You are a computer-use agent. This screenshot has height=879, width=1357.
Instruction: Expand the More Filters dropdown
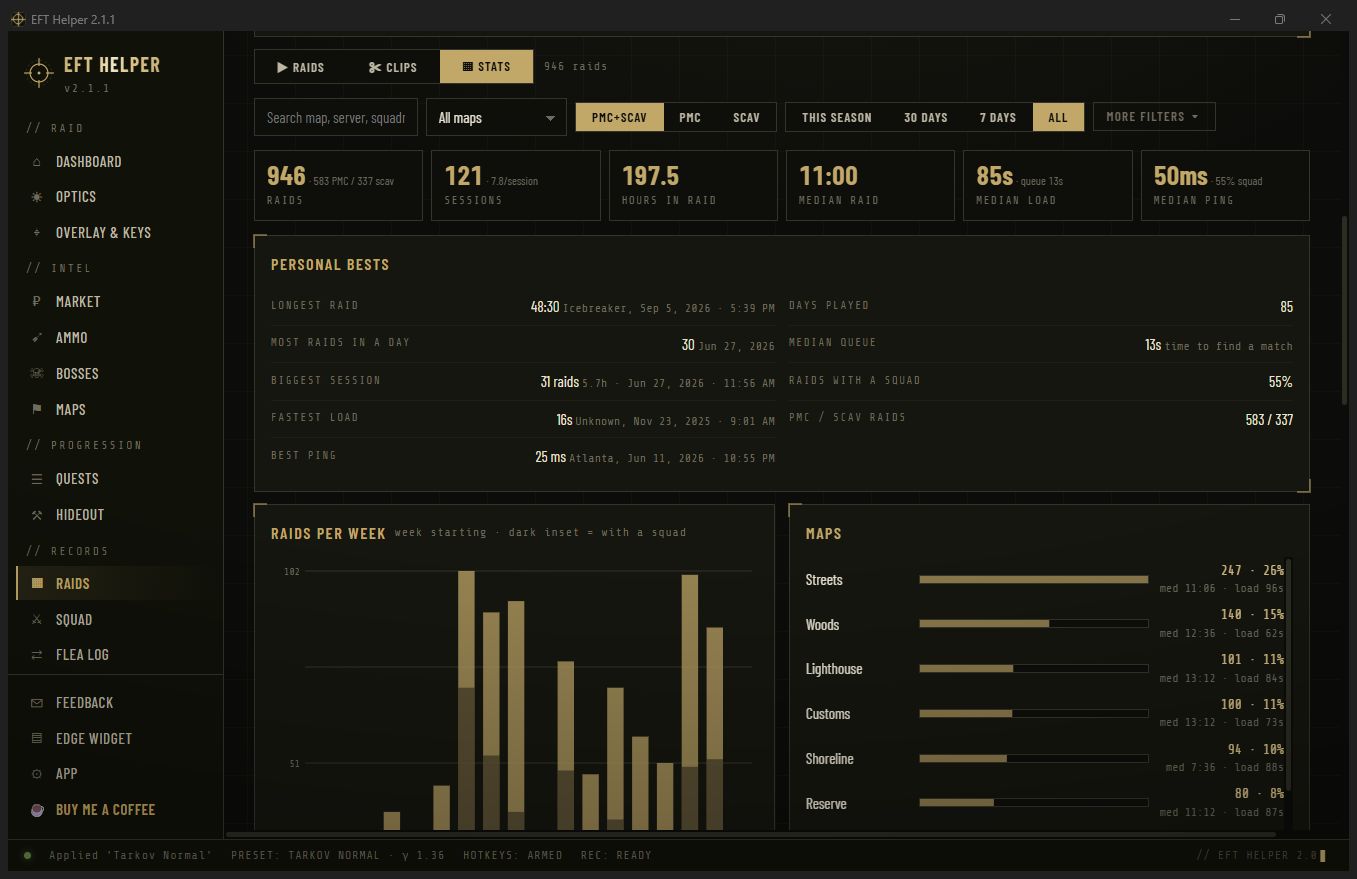click(1154, 117)
